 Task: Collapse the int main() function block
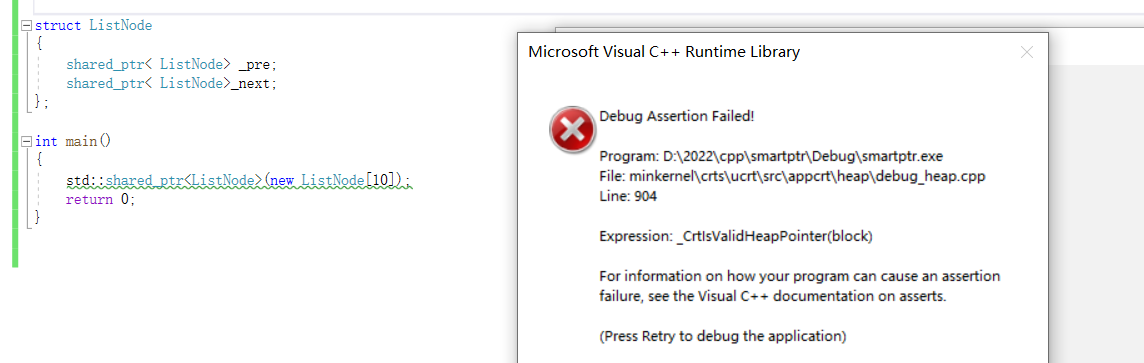tap(27, 141)
